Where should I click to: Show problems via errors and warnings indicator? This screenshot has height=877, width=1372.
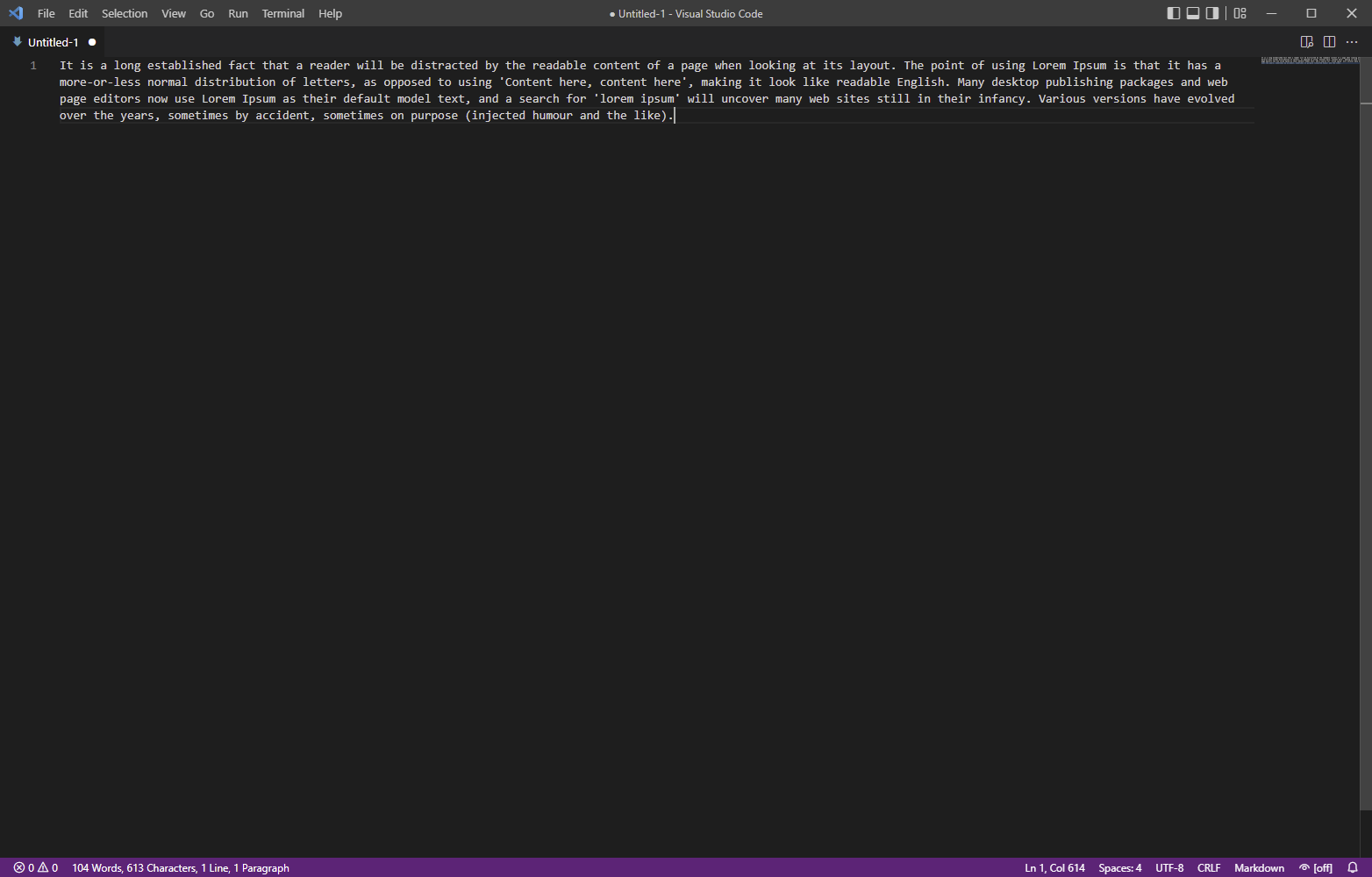[x=36, y=867]
